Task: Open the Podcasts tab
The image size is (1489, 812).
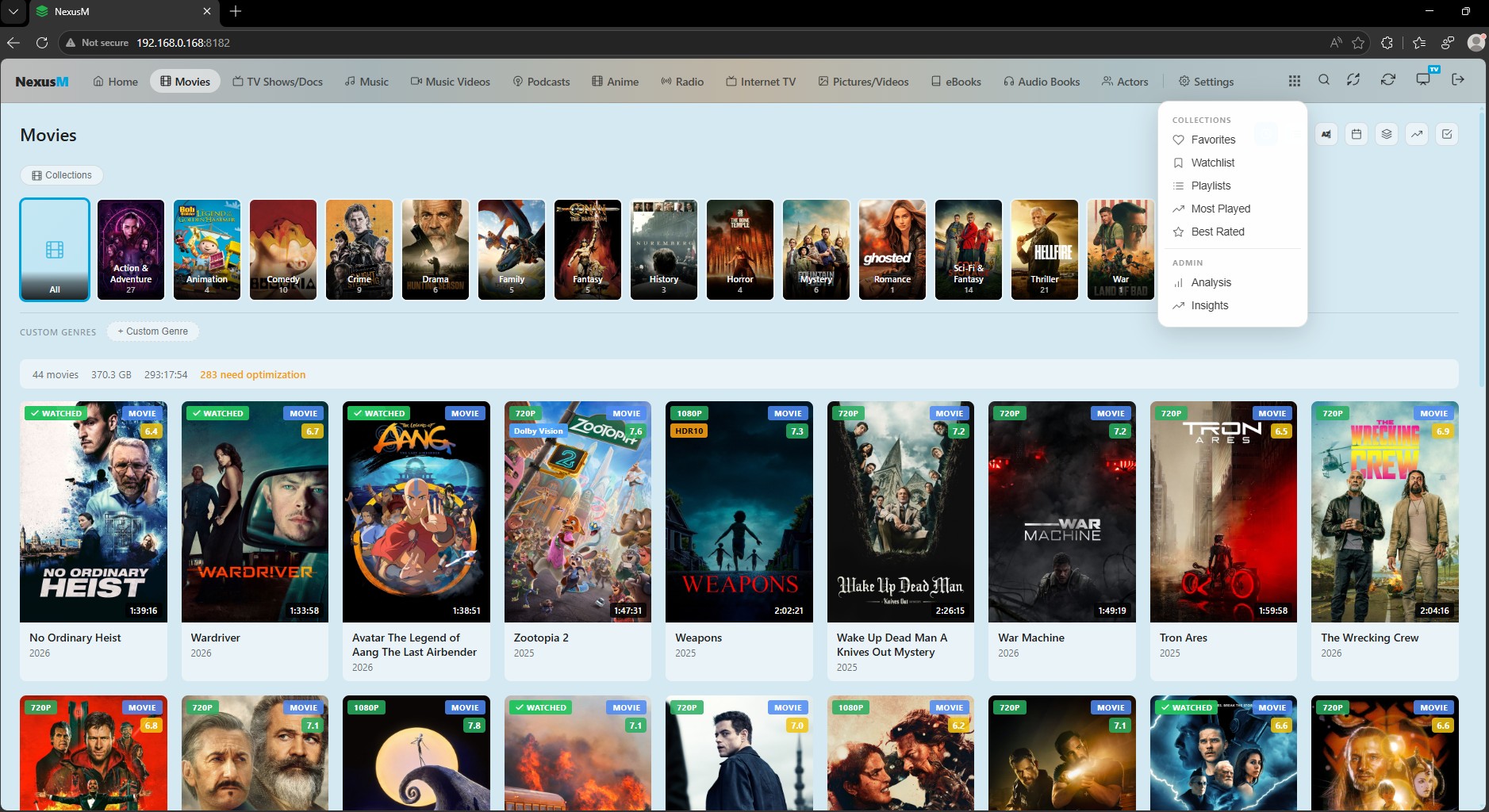Action: pyautogui.click(x=541, y=82)
